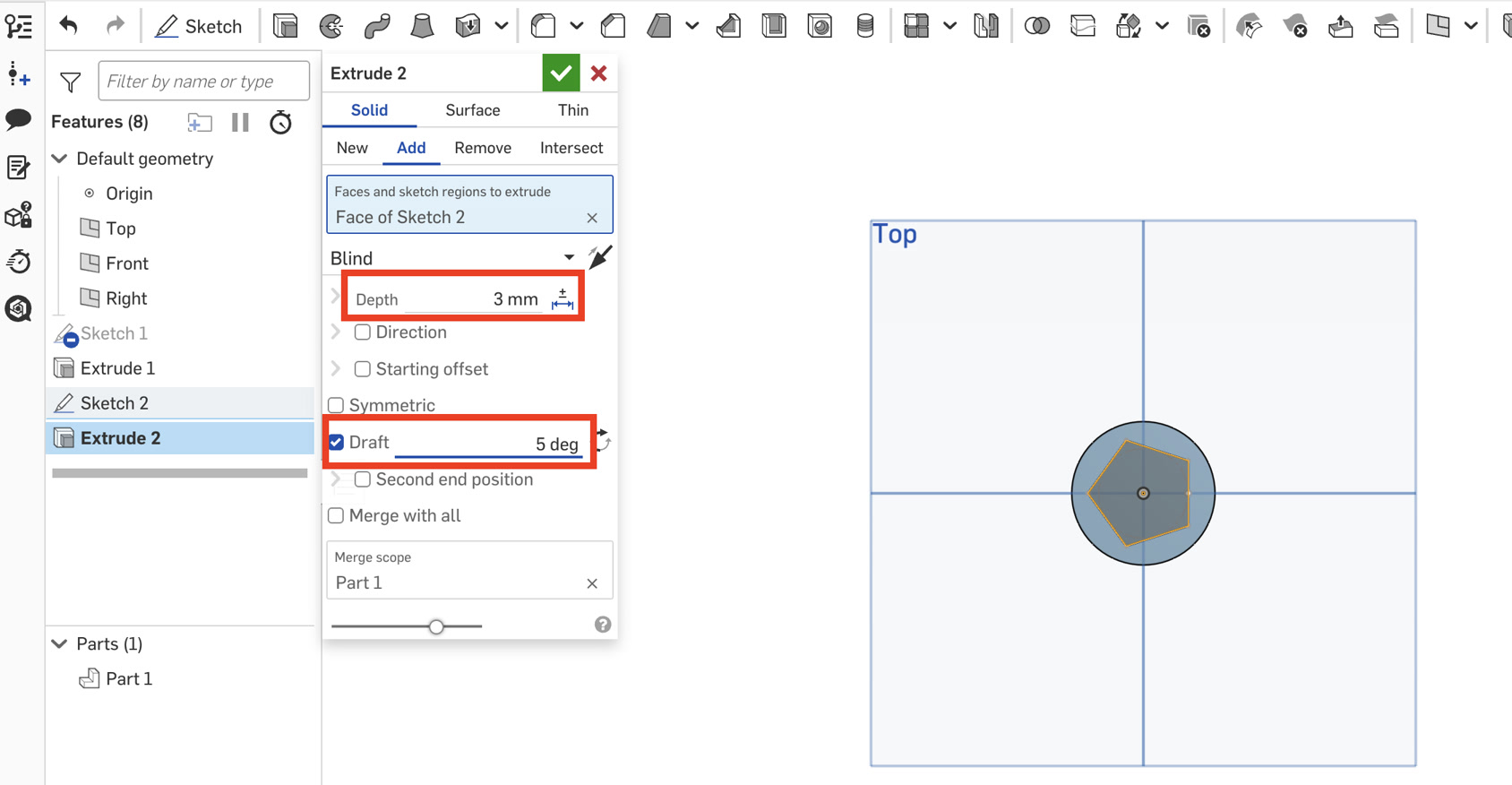This screenshot has height=785, width=1512.
Task: Choose the Intersect operation tab
Action: pos(571,148)
